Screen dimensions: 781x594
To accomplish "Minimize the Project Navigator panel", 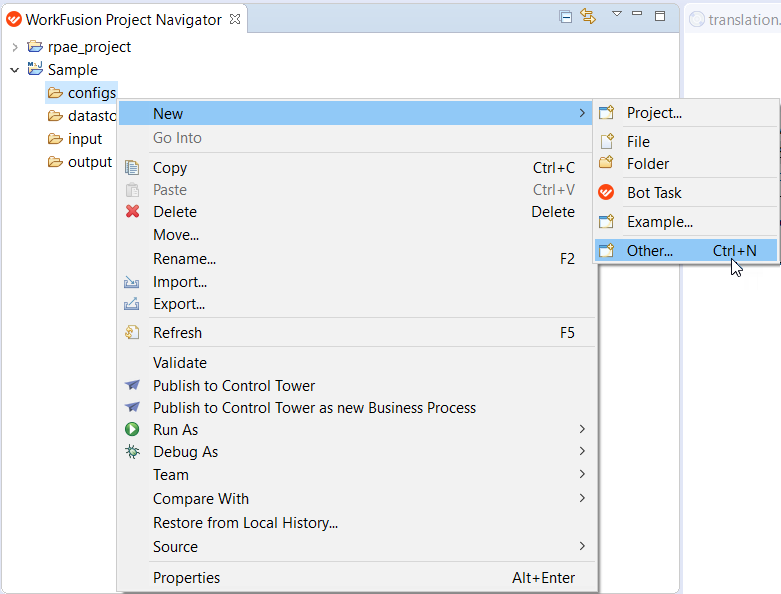I will 637,13.
